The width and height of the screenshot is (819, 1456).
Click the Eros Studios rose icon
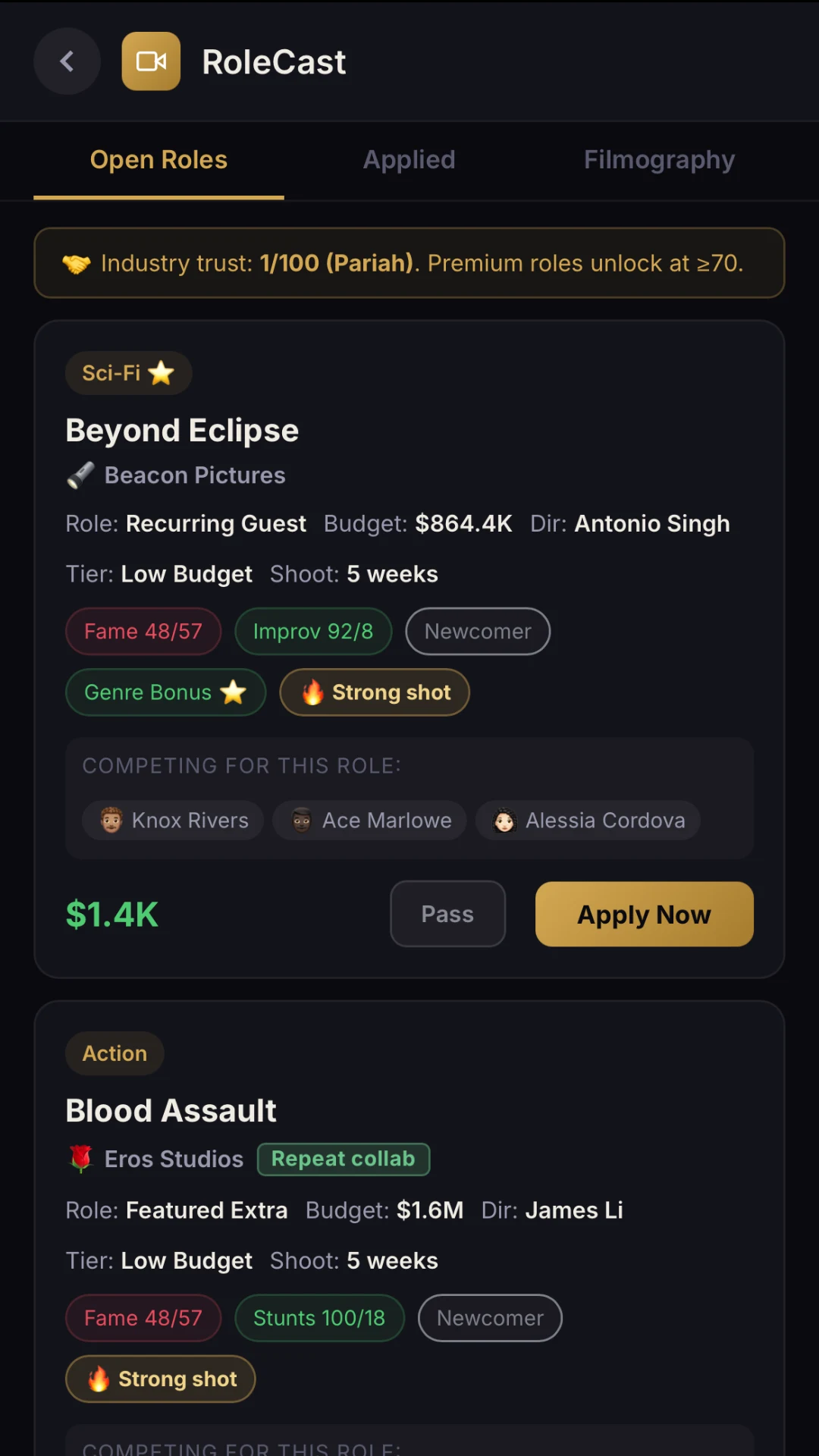(x=80, y=1159)
